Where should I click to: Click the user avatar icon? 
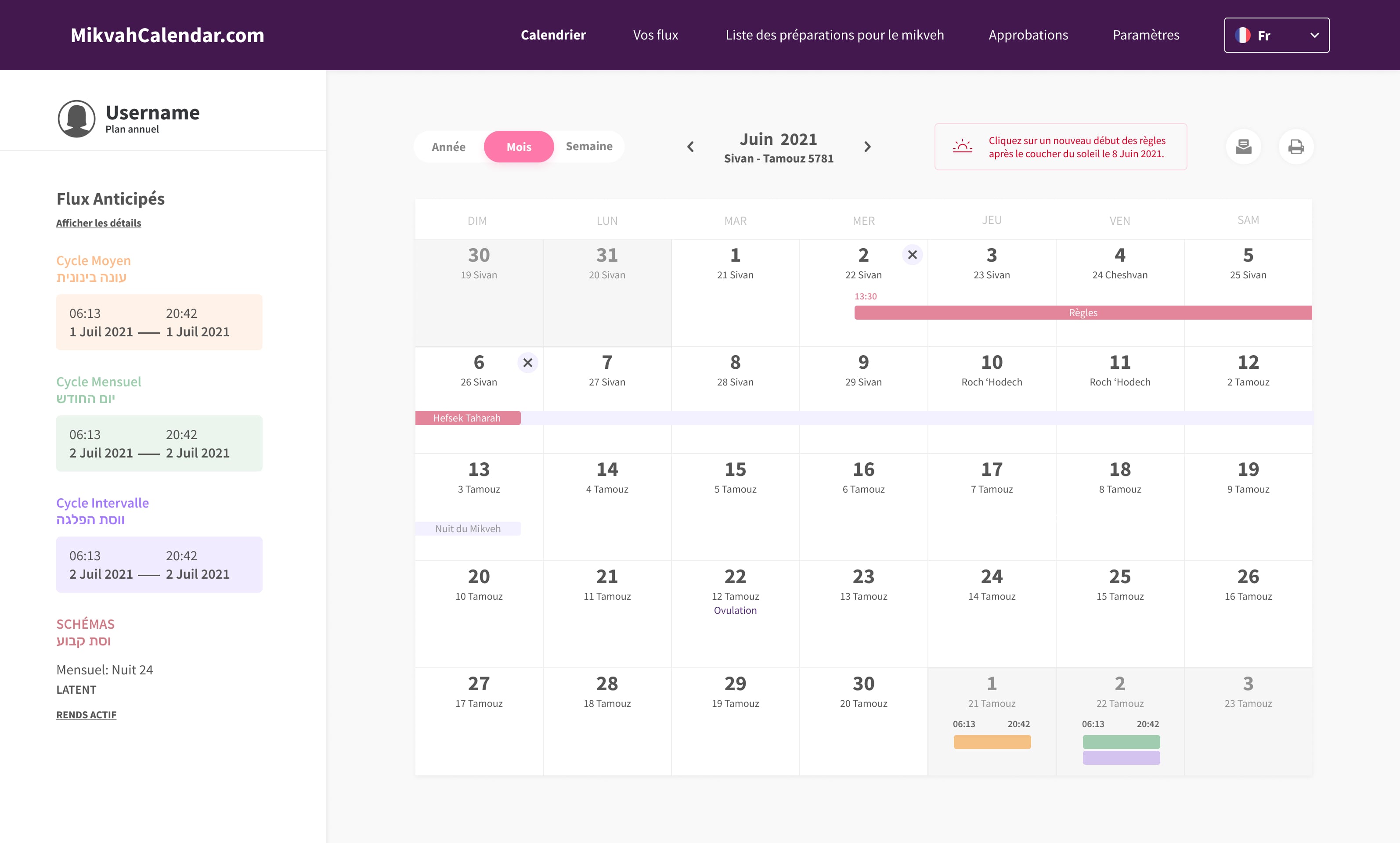point(76,119)
